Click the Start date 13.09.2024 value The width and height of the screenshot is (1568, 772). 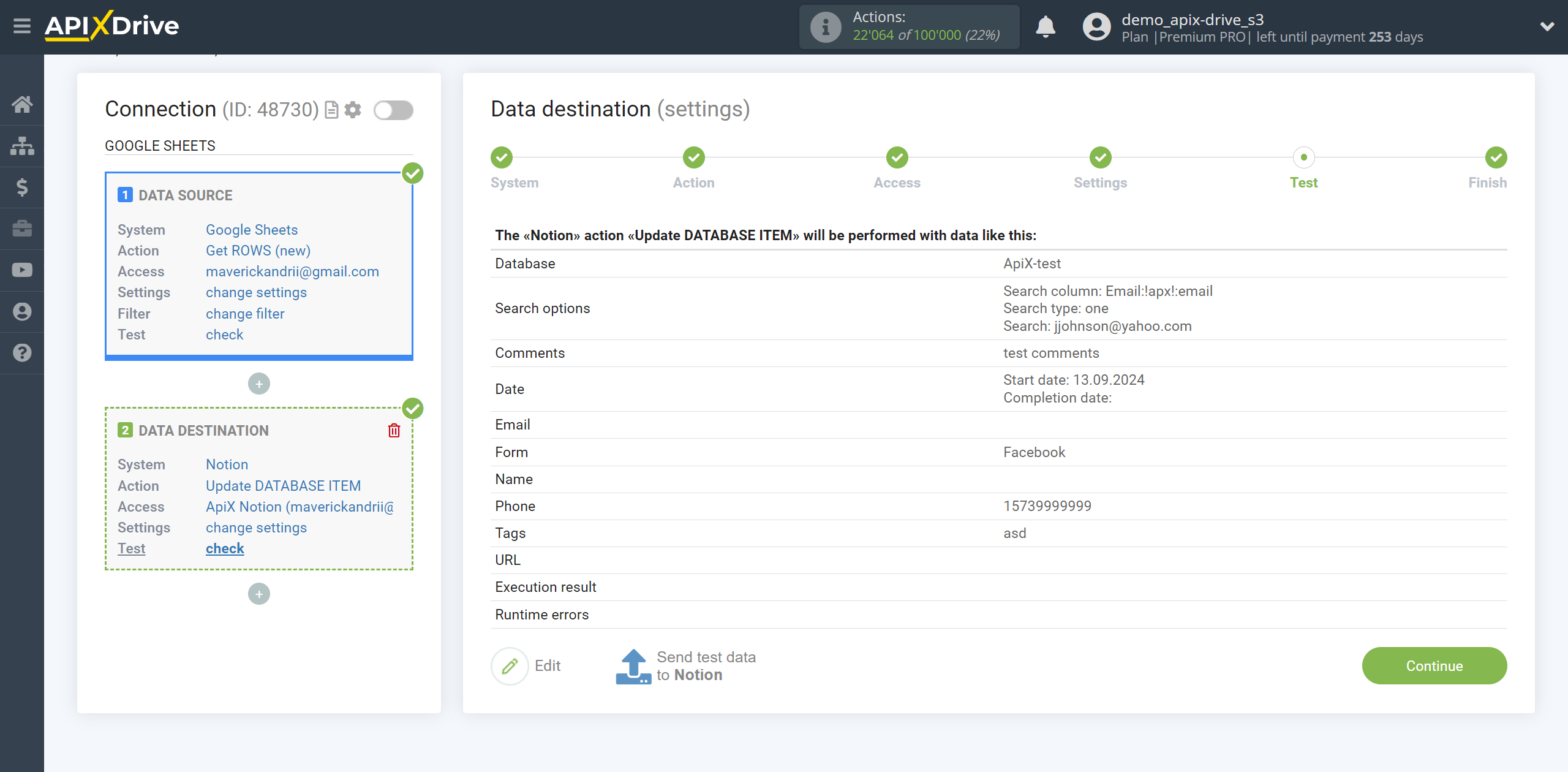coord(1074,380)
